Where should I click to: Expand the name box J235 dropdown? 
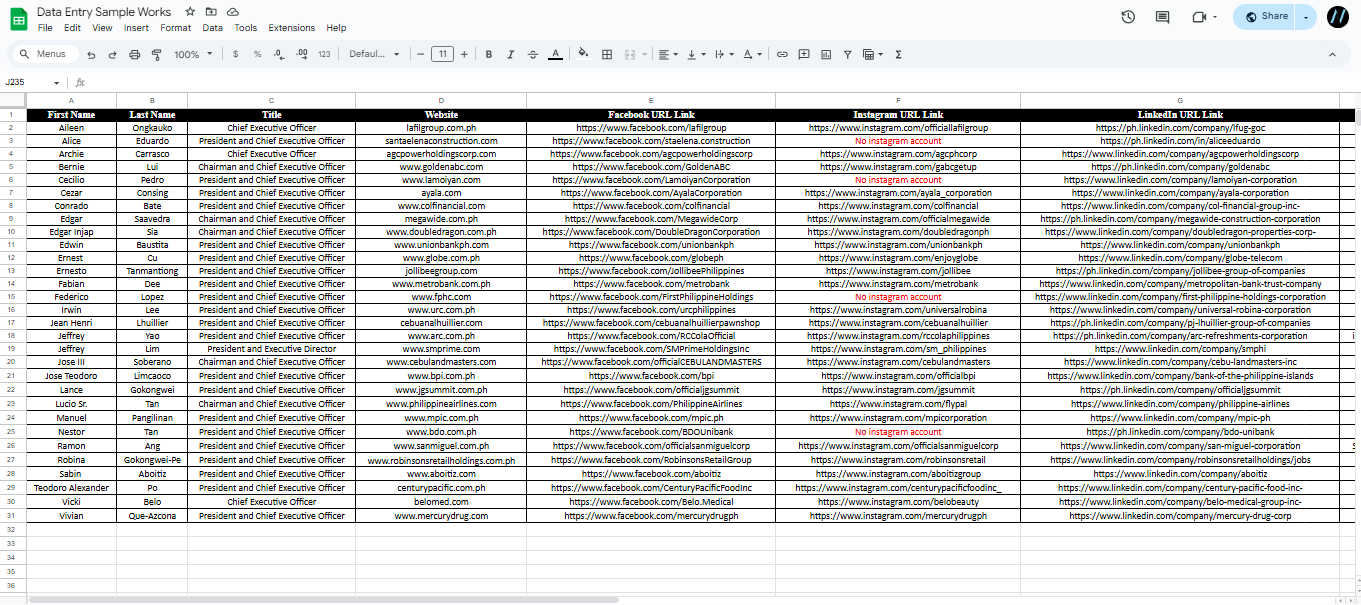point(56,83)
